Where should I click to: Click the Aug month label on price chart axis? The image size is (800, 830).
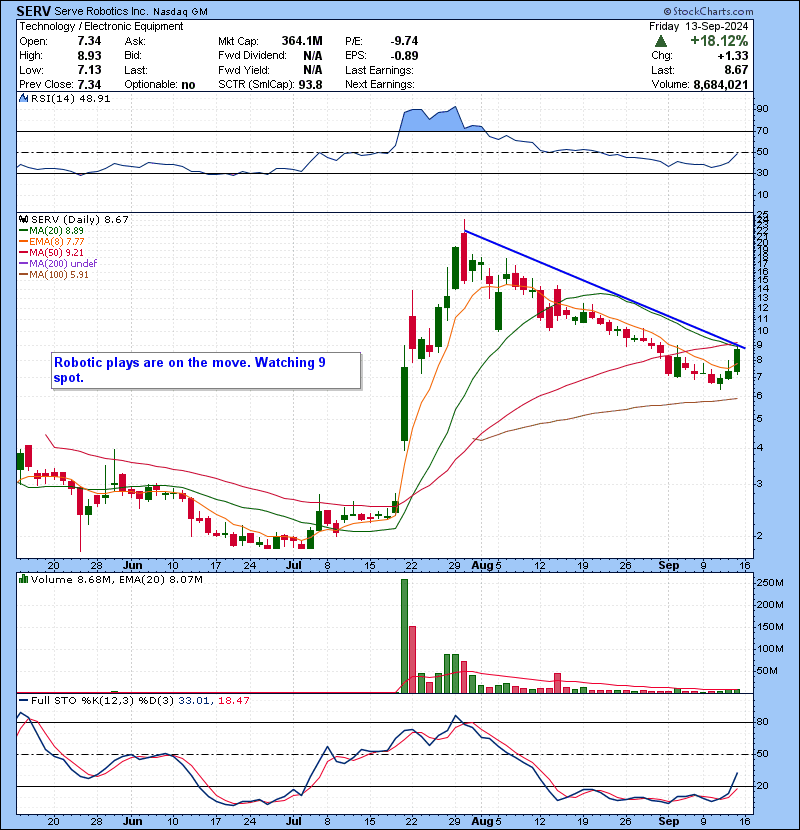482,565
